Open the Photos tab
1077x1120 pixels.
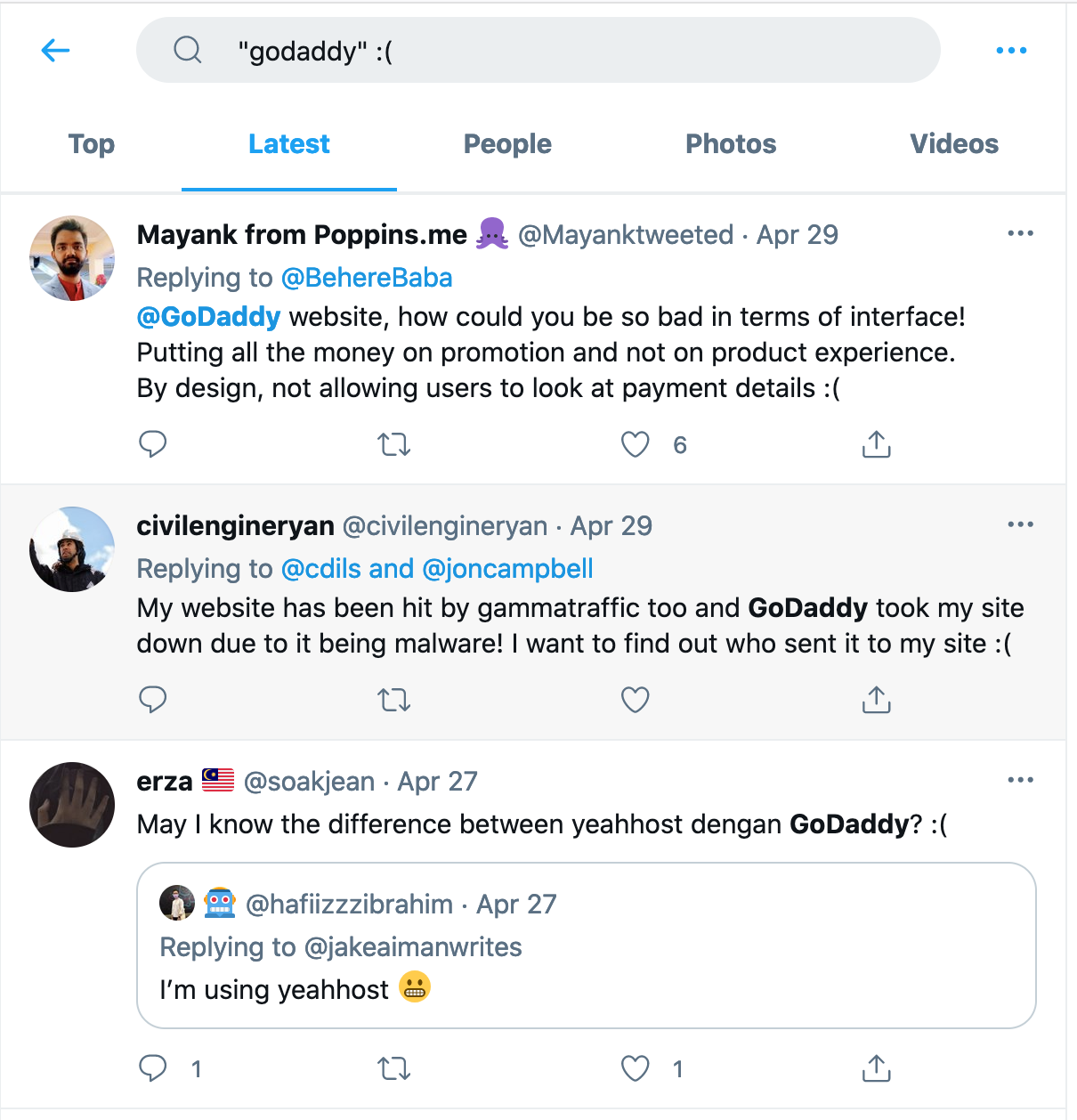tap(731, 144)
